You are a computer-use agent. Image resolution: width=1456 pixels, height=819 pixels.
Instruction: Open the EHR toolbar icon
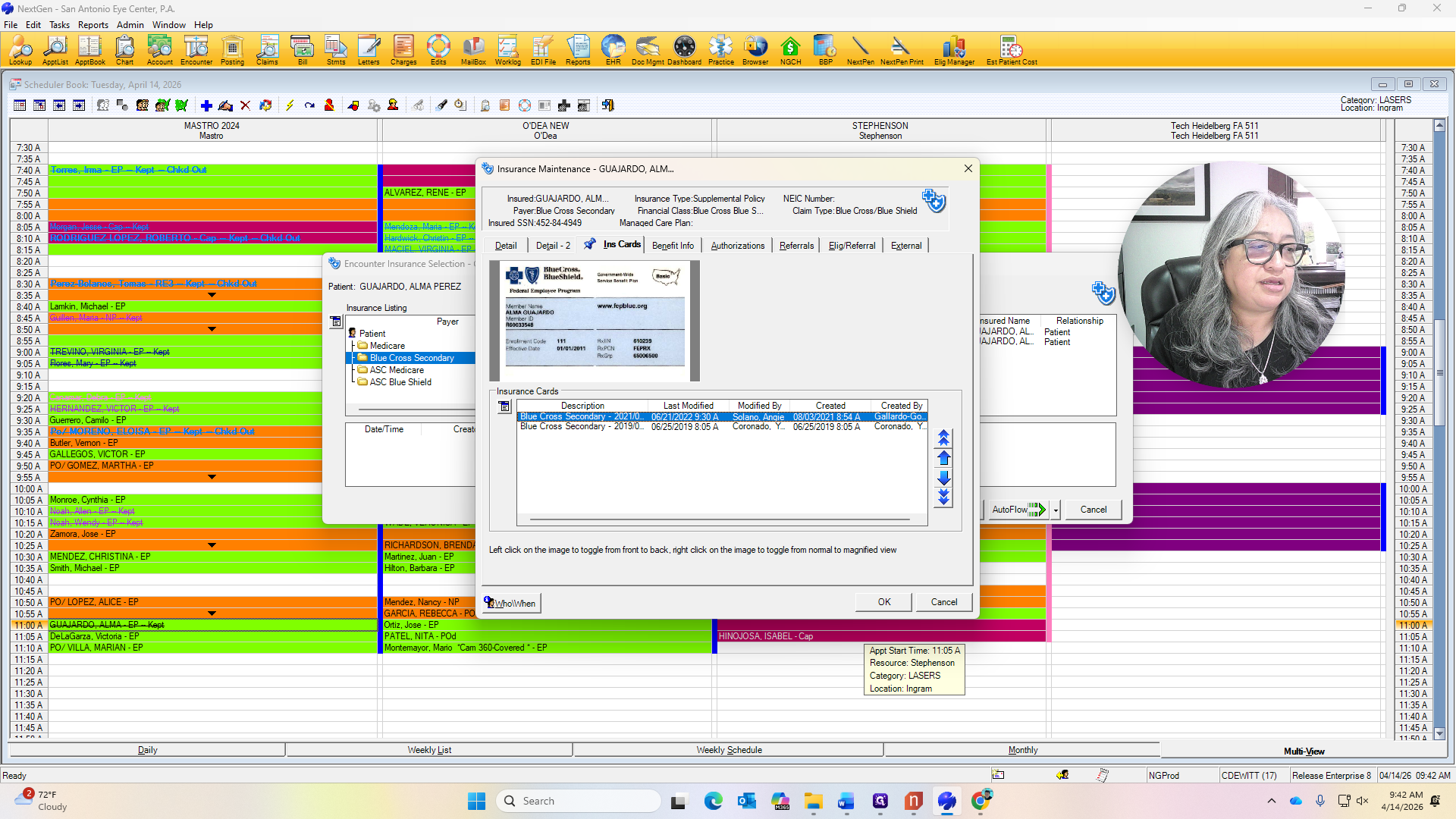[613, 50]
